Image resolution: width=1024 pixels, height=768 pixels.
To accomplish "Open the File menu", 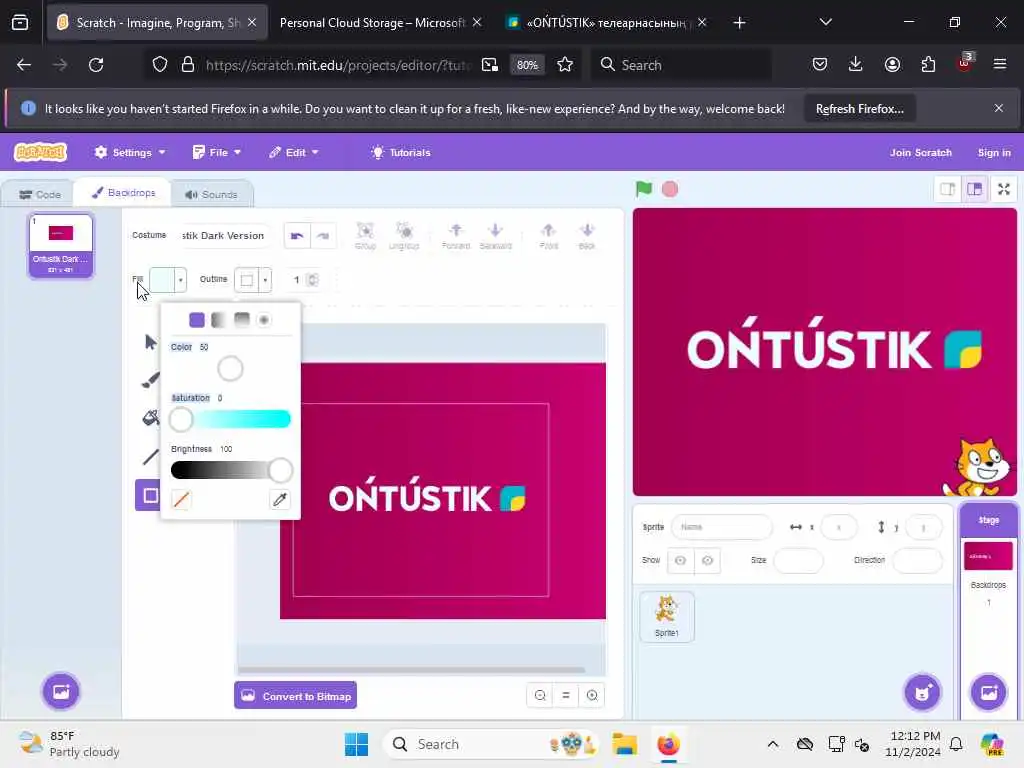I will coord(217,152).
